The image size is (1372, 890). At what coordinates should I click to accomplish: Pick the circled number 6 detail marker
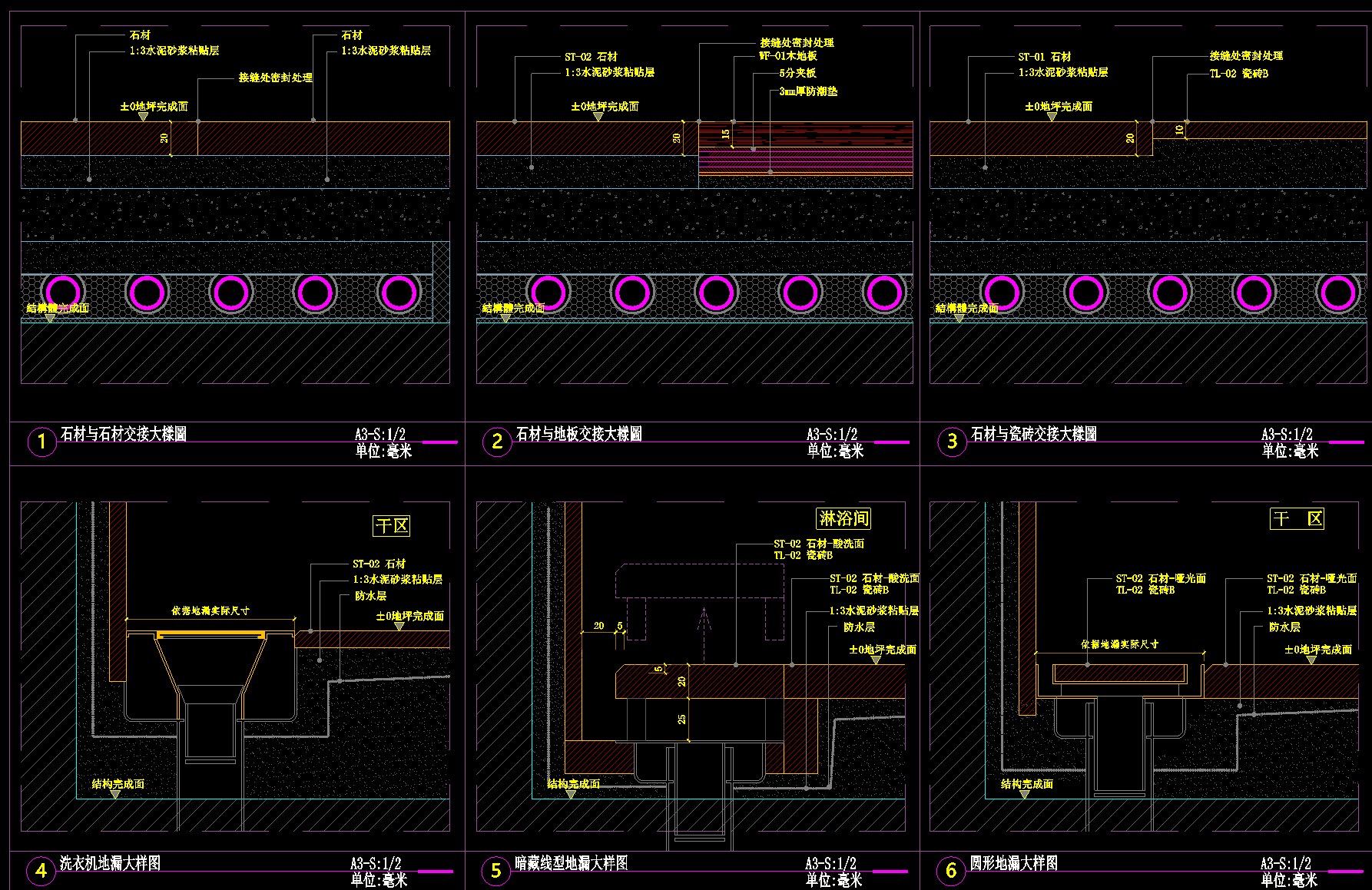click(x=951, y=871)
